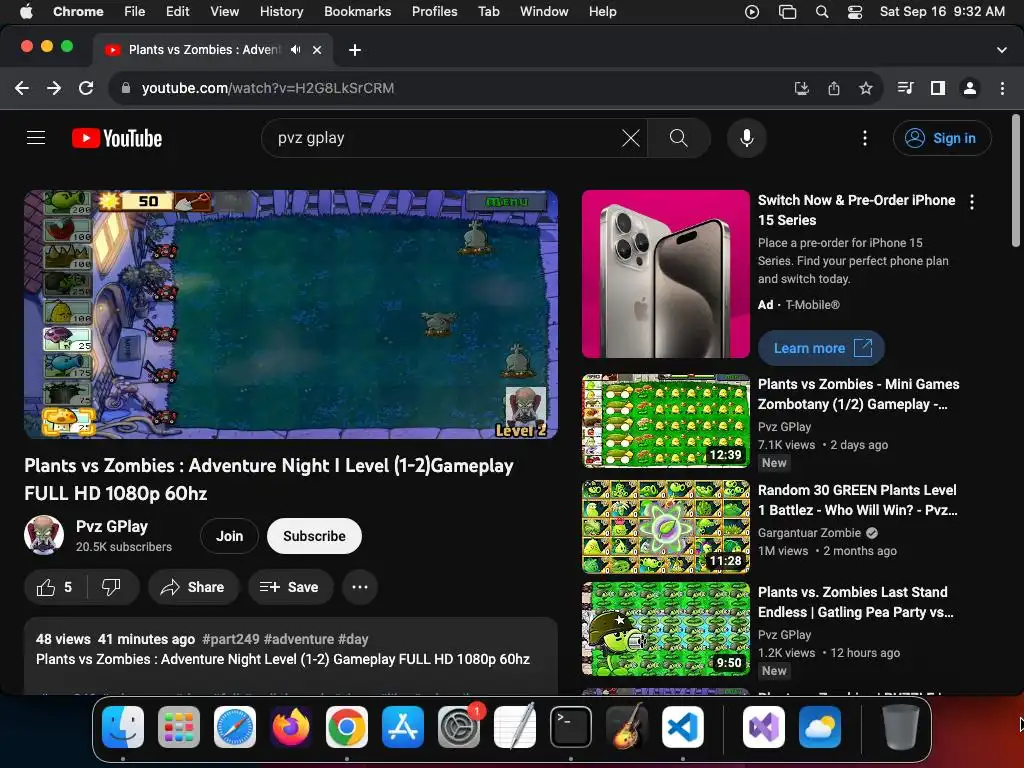Image resolution: width=1024 pixels, height=768 pixels.
Task: Click the magnifier search button
Action: pos(679,138)
